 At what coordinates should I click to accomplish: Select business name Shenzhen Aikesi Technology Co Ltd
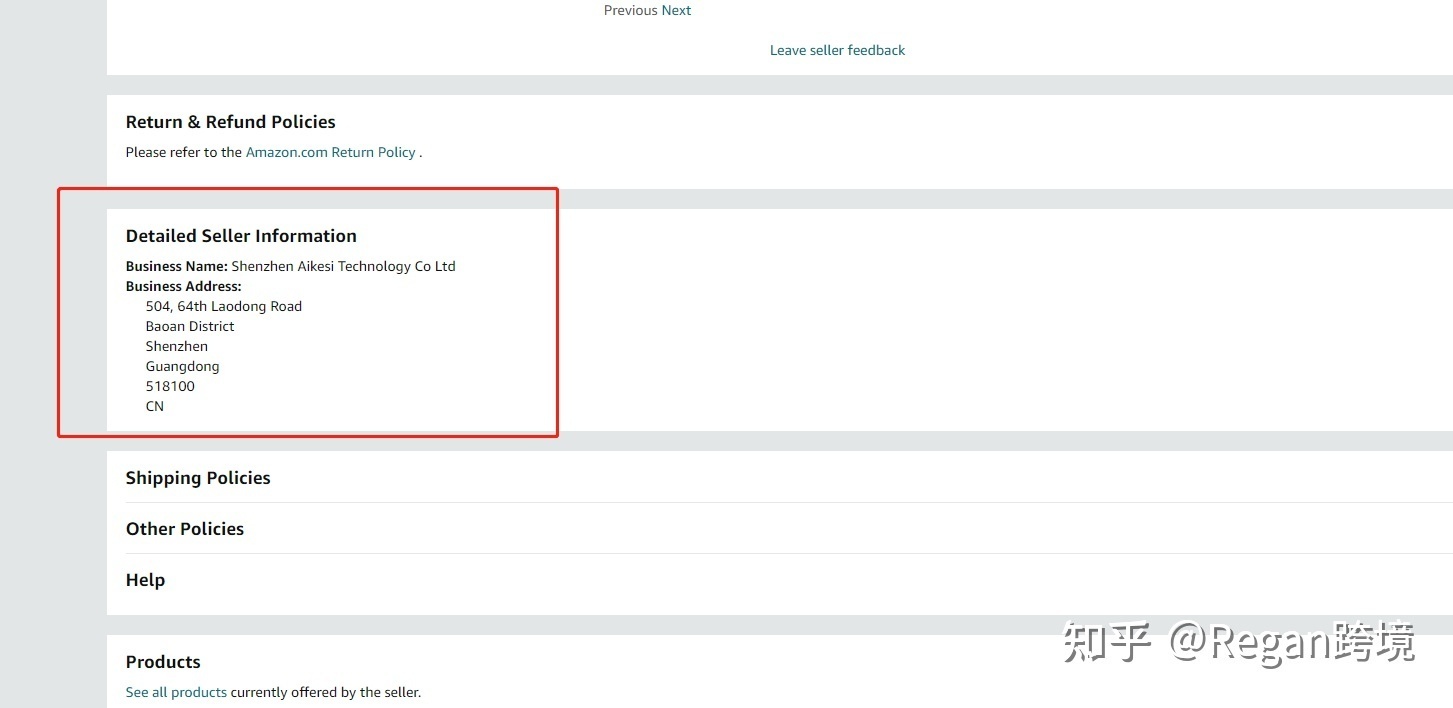[x=343, y=266]
